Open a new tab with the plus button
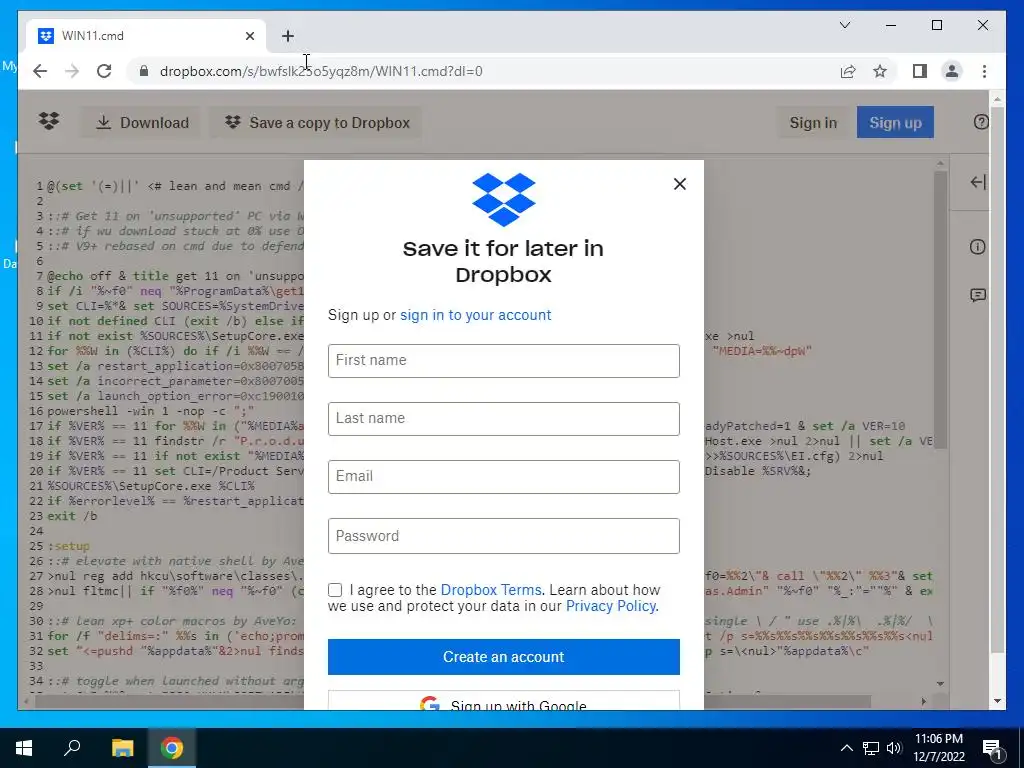Viewport: 1024px width, 768px height. coord(288,36)
